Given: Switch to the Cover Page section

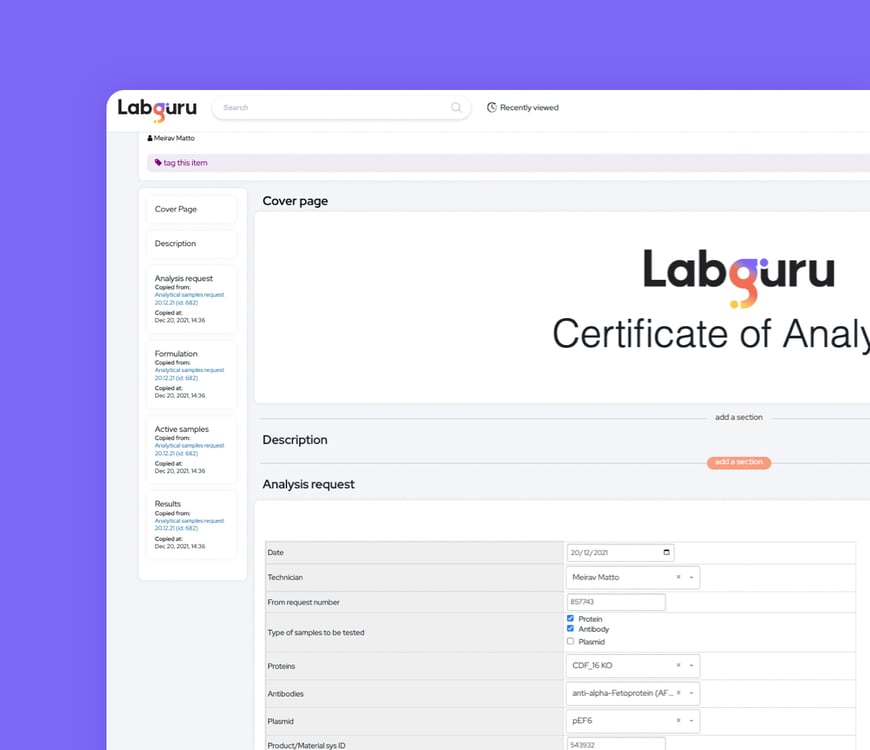Looking at the screenshot, I should tap(176, 209).
